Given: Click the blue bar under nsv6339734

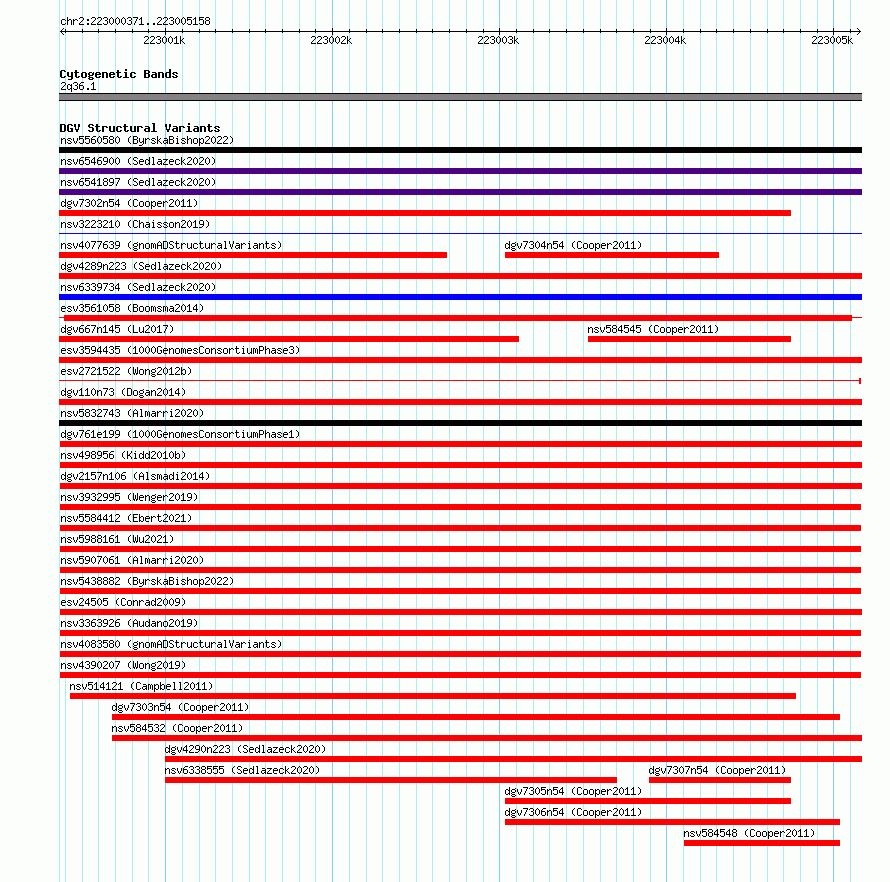Looking at the screenshot, I should (x=460, y=297).
